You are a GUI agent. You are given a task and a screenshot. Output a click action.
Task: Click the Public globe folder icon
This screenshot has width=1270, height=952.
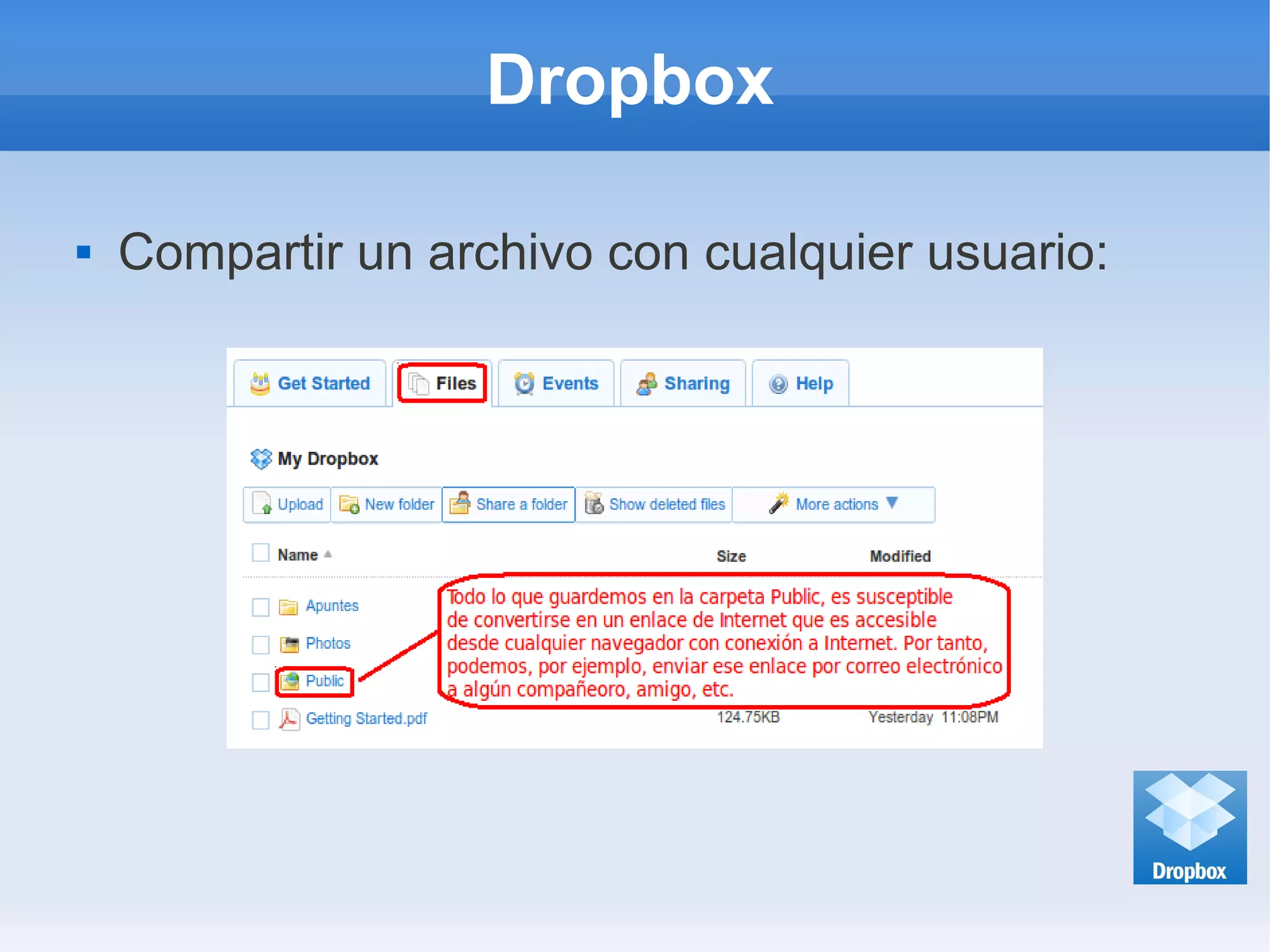[x=289, y=682]
